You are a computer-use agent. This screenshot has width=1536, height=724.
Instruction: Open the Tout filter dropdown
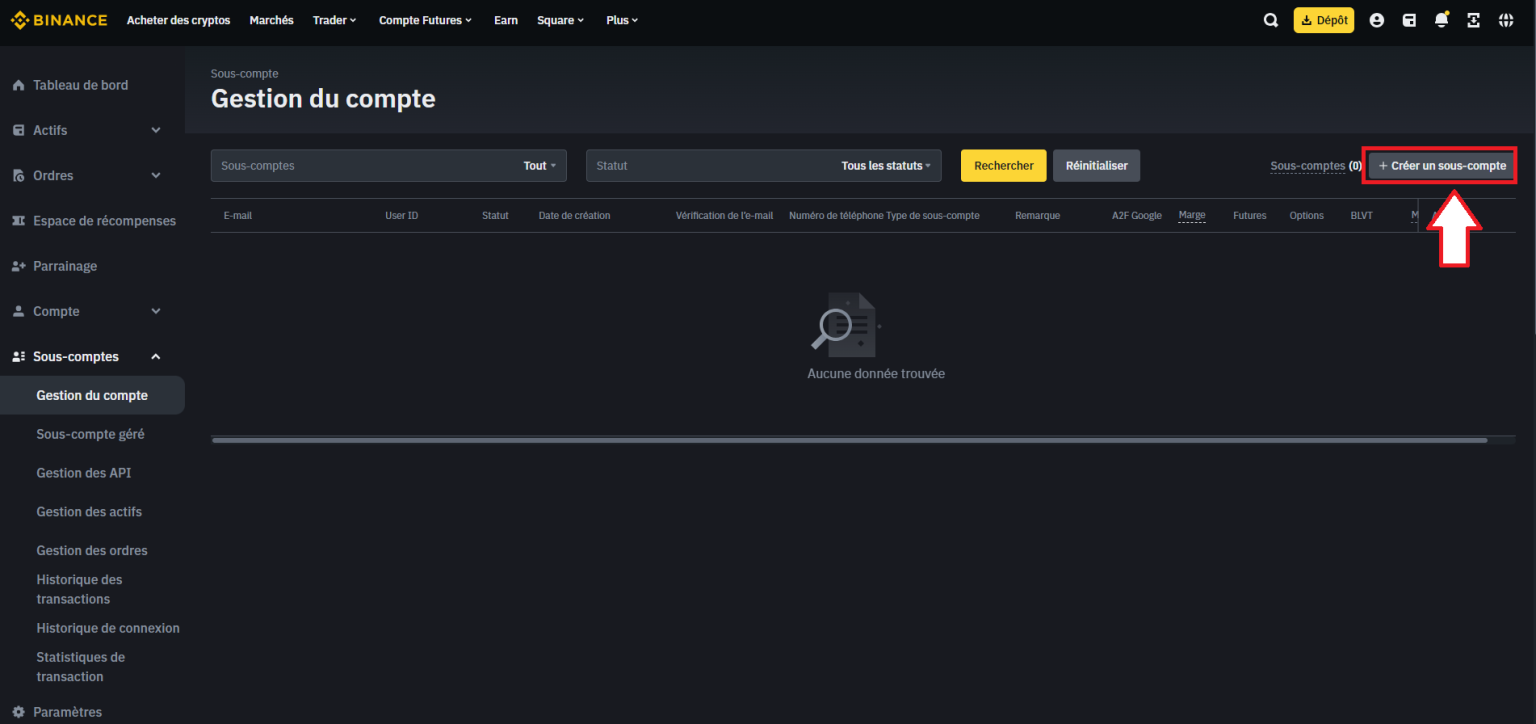click(538, 165)
